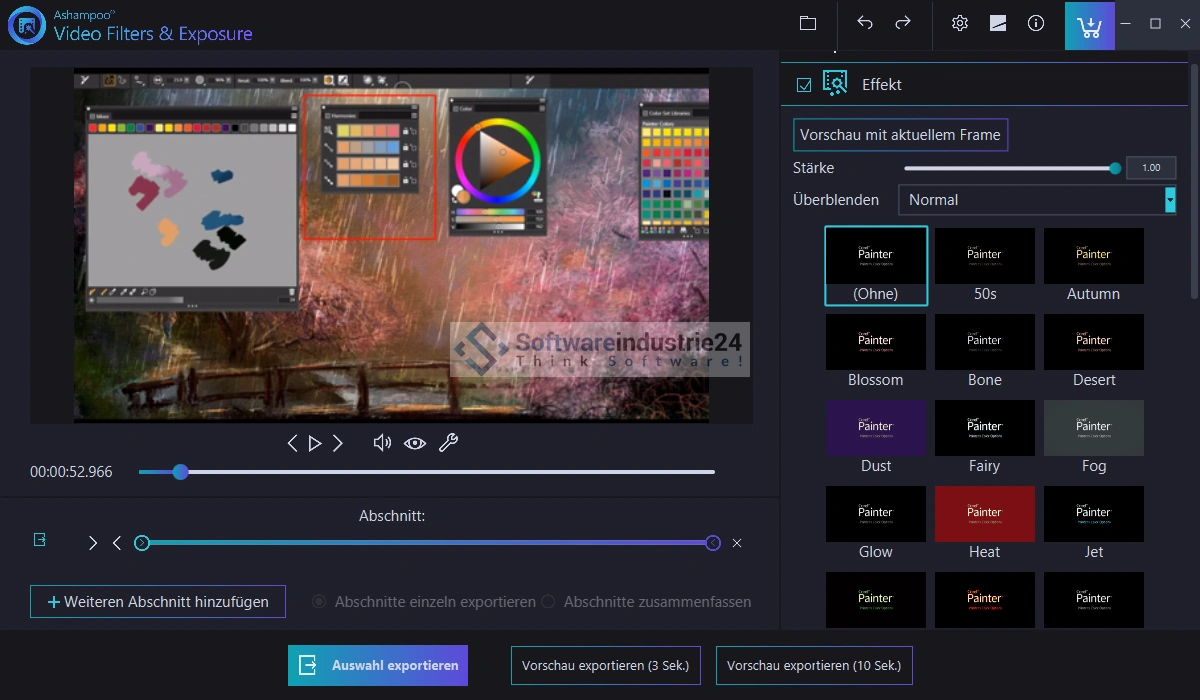Click the wrench tool icon below preview

tap(449, 443)
